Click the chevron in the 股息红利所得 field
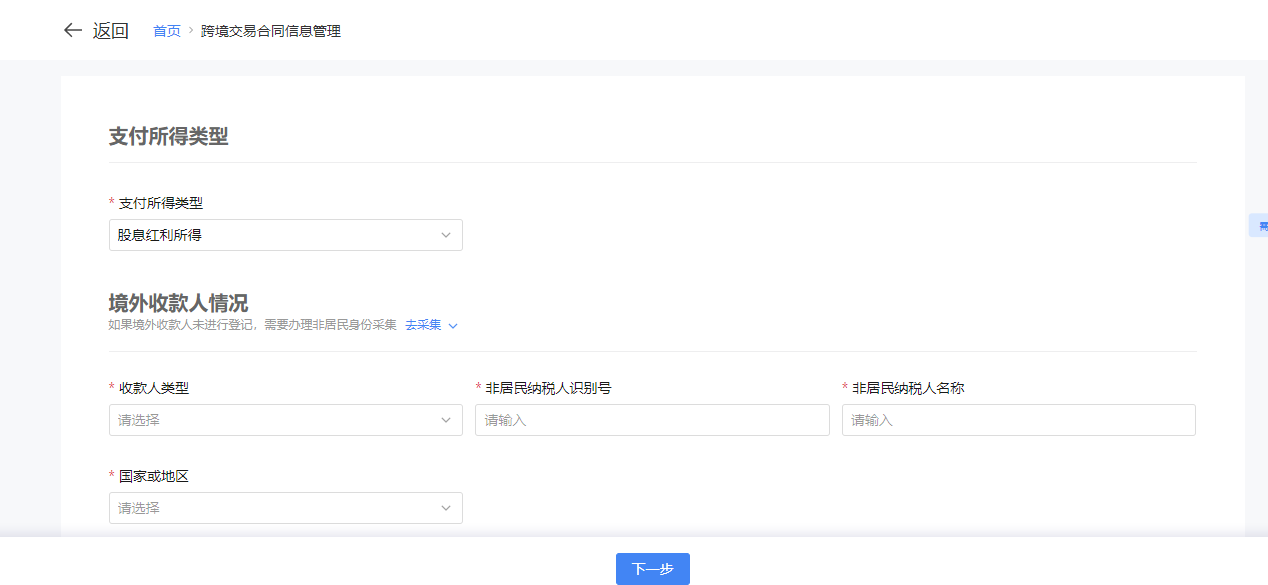1268x585 pixels. tap(446, 235)
